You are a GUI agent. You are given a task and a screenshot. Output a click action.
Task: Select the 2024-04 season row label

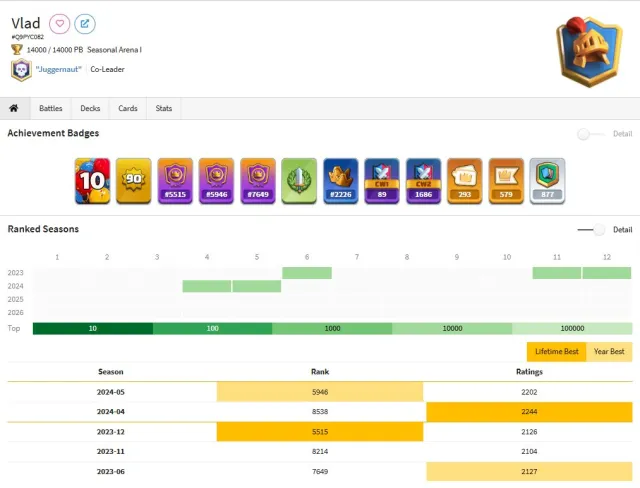click(x=111, y=412)
